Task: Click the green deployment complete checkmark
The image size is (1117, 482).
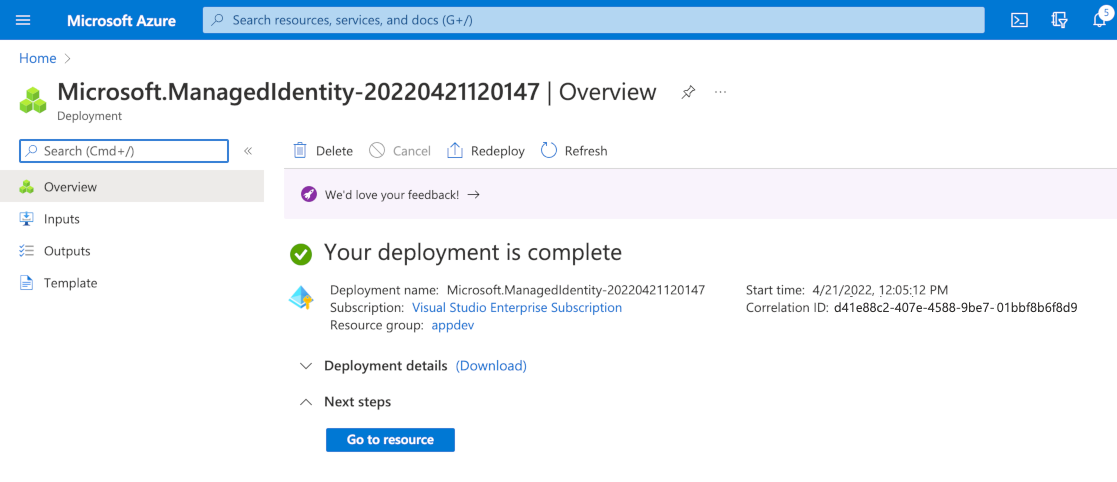Action: [301, 254]
